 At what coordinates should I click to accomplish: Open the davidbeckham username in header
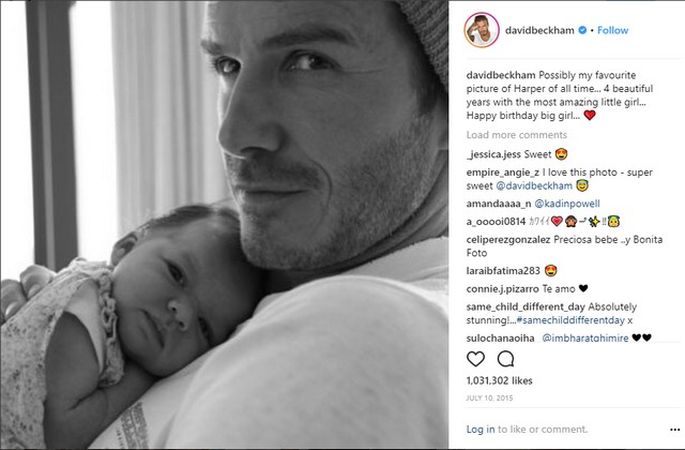(540, 30)
